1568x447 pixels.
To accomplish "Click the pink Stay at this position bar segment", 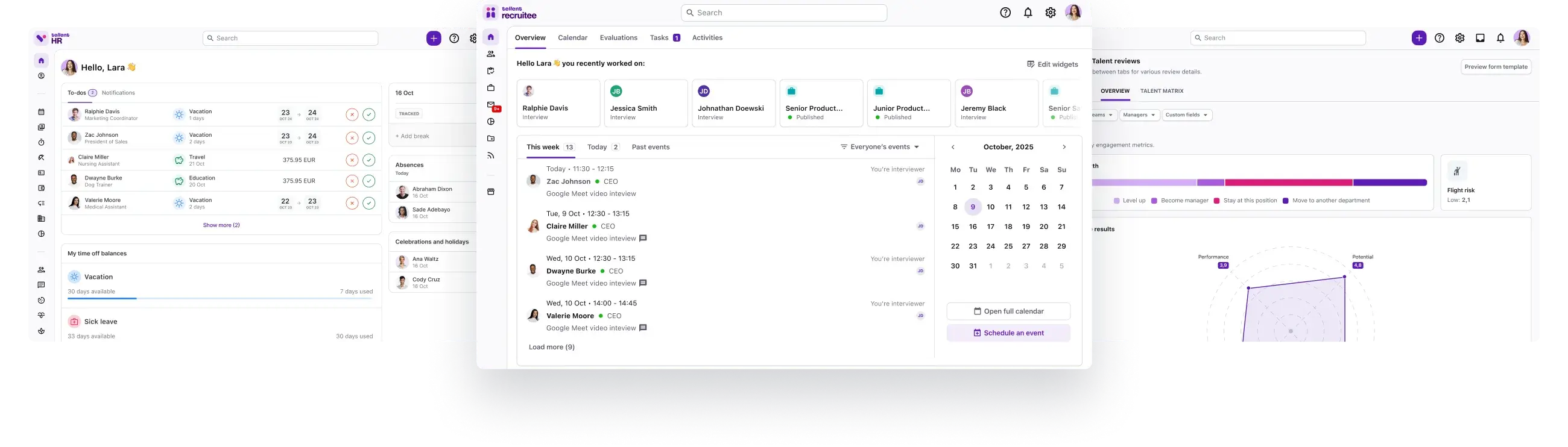I will click(1289, 183).
